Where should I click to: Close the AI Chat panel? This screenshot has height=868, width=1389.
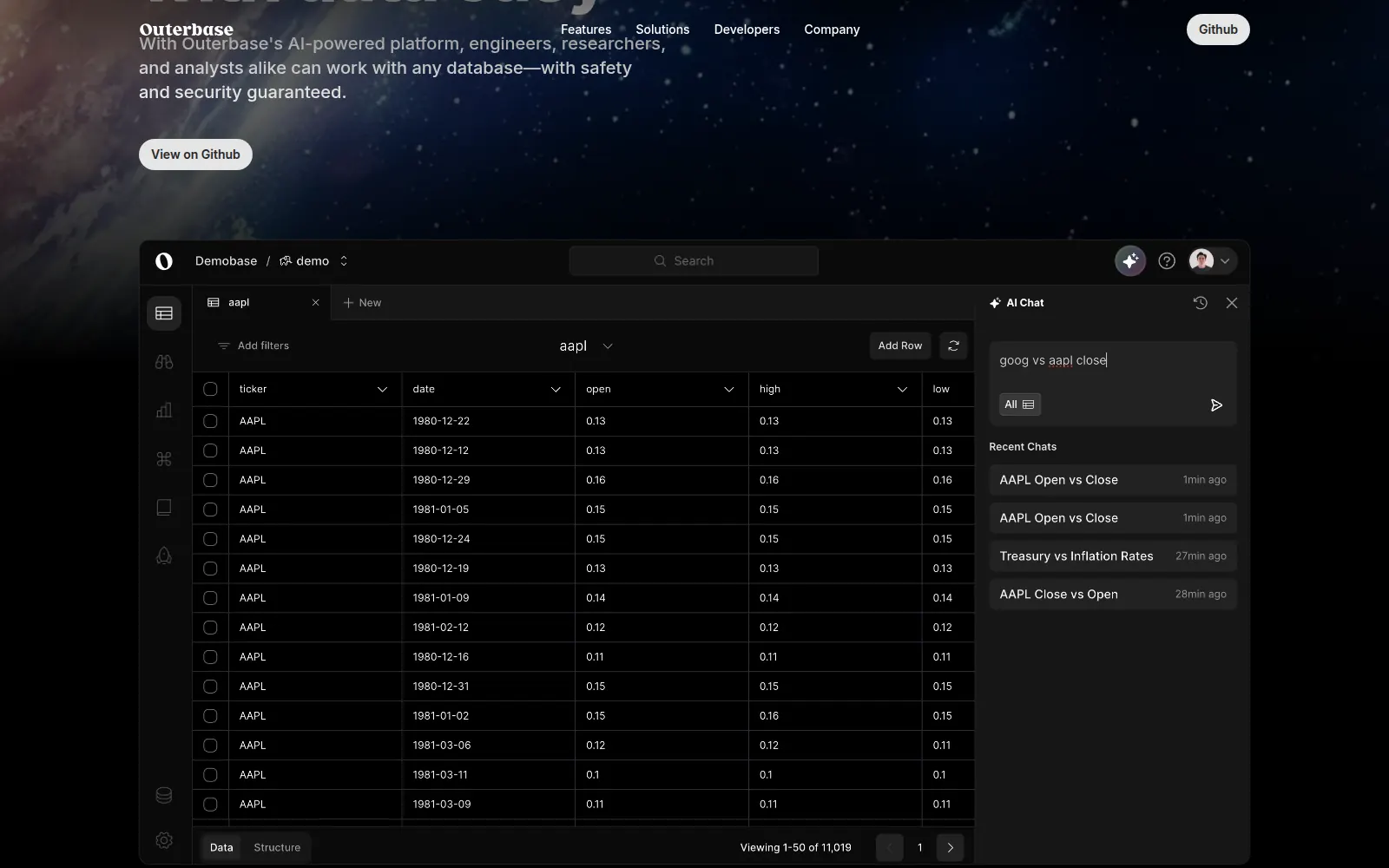[1232, 303]
